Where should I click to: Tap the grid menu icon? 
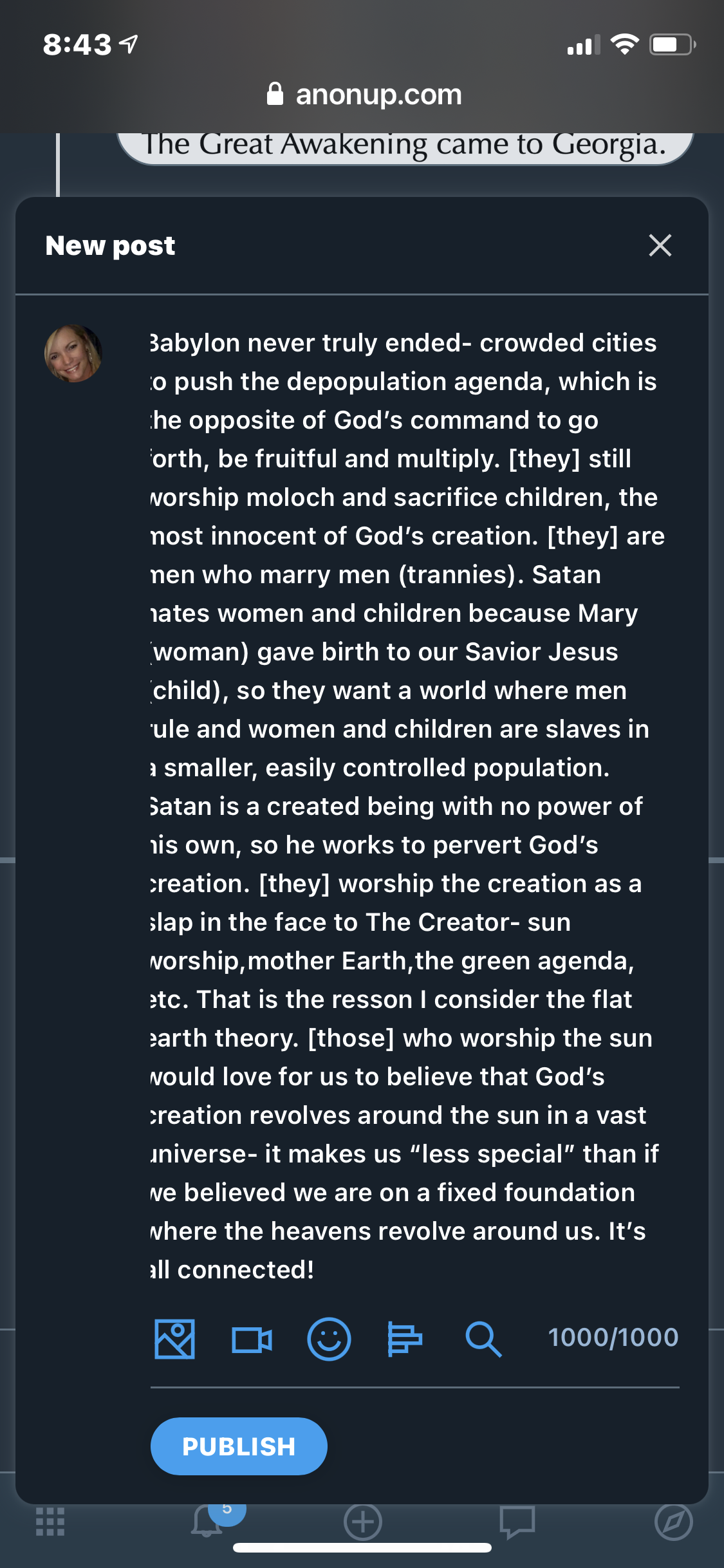50,1522
